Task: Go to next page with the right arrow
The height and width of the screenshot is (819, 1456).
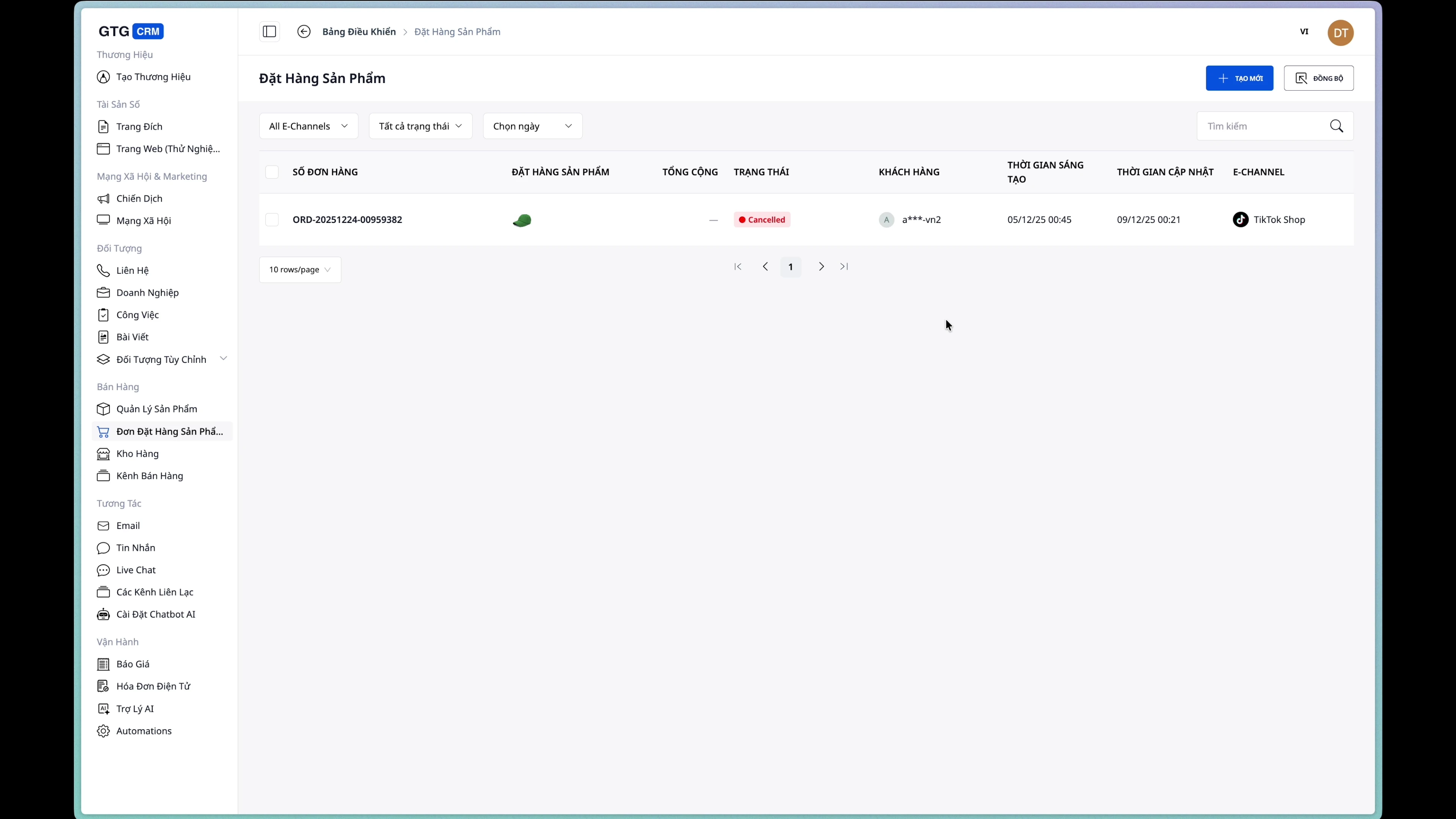Action: coord(821,266)
